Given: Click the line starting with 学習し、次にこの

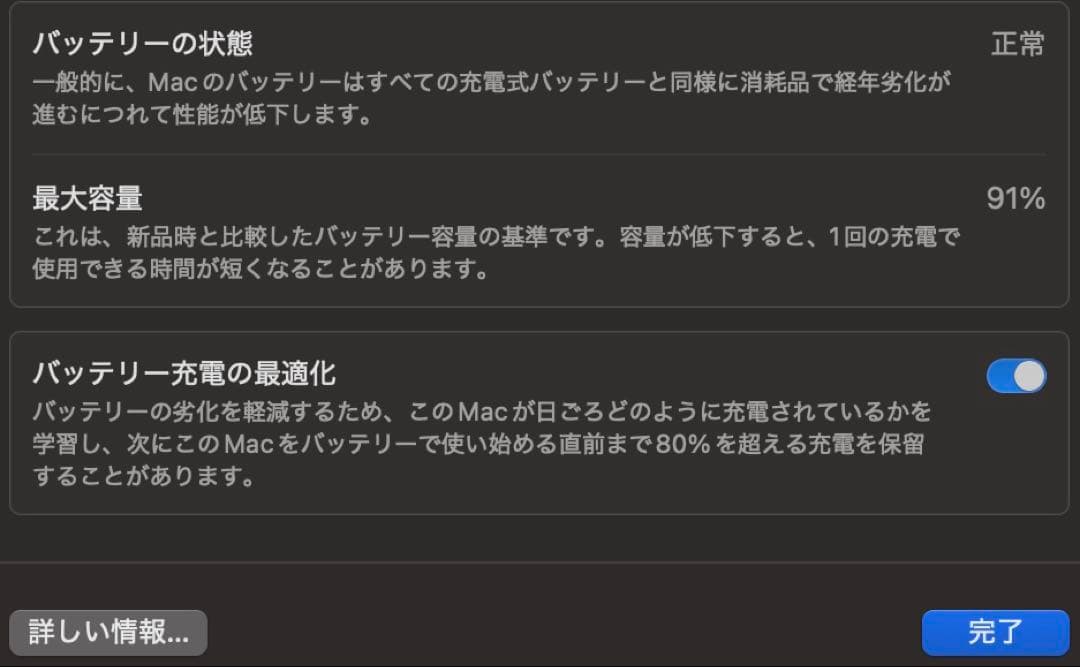Looking at the screenshot, I should pyautogui.click(x=478, y=444).
